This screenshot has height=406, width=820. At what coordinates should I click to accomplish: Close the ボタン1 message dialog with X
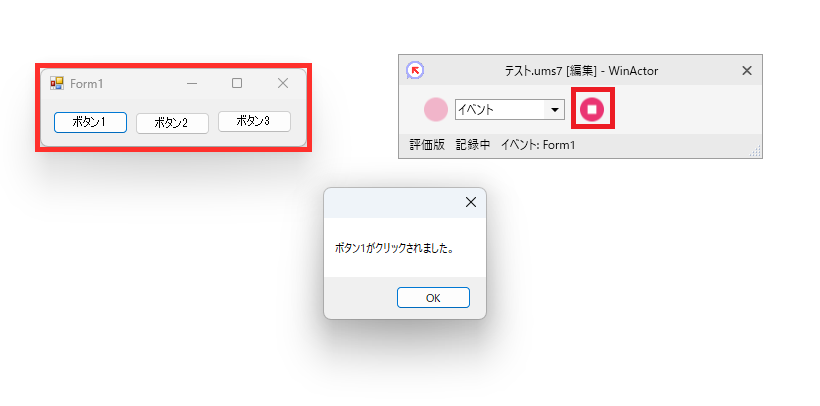[x=471, y=202]
